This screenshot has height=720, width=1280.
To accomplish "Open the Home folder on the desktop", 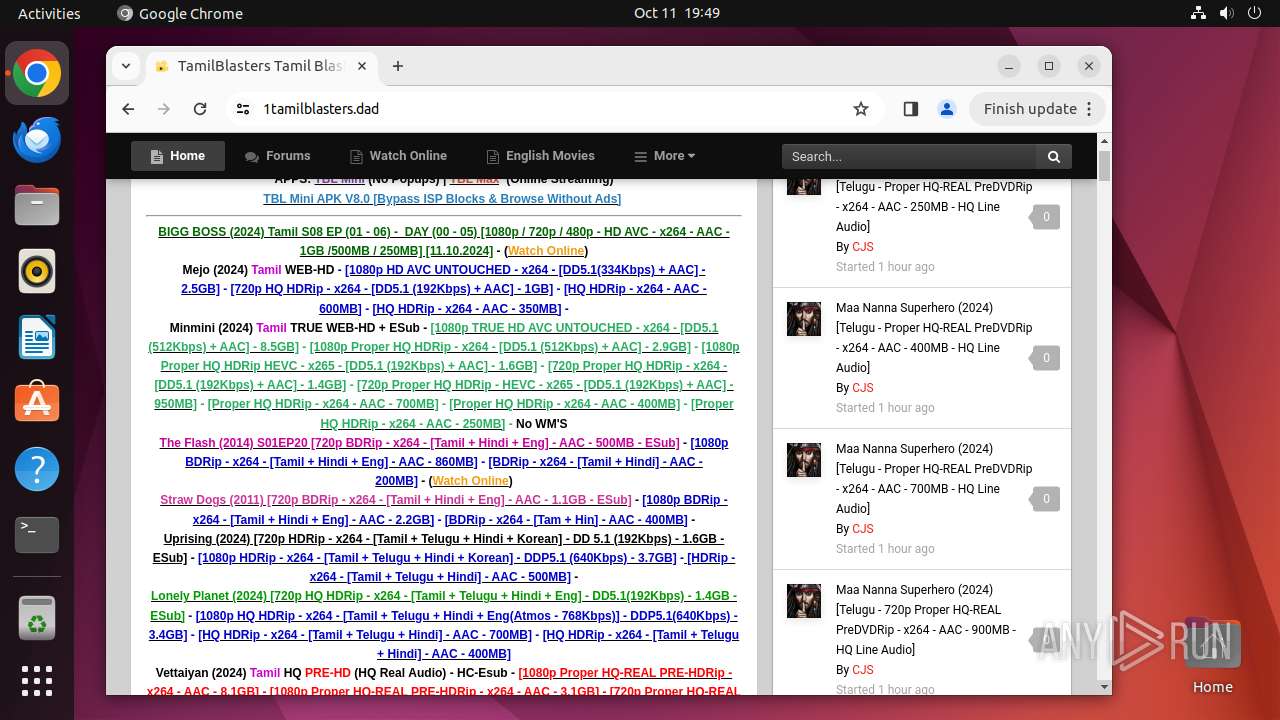I will pos(1212,656).
